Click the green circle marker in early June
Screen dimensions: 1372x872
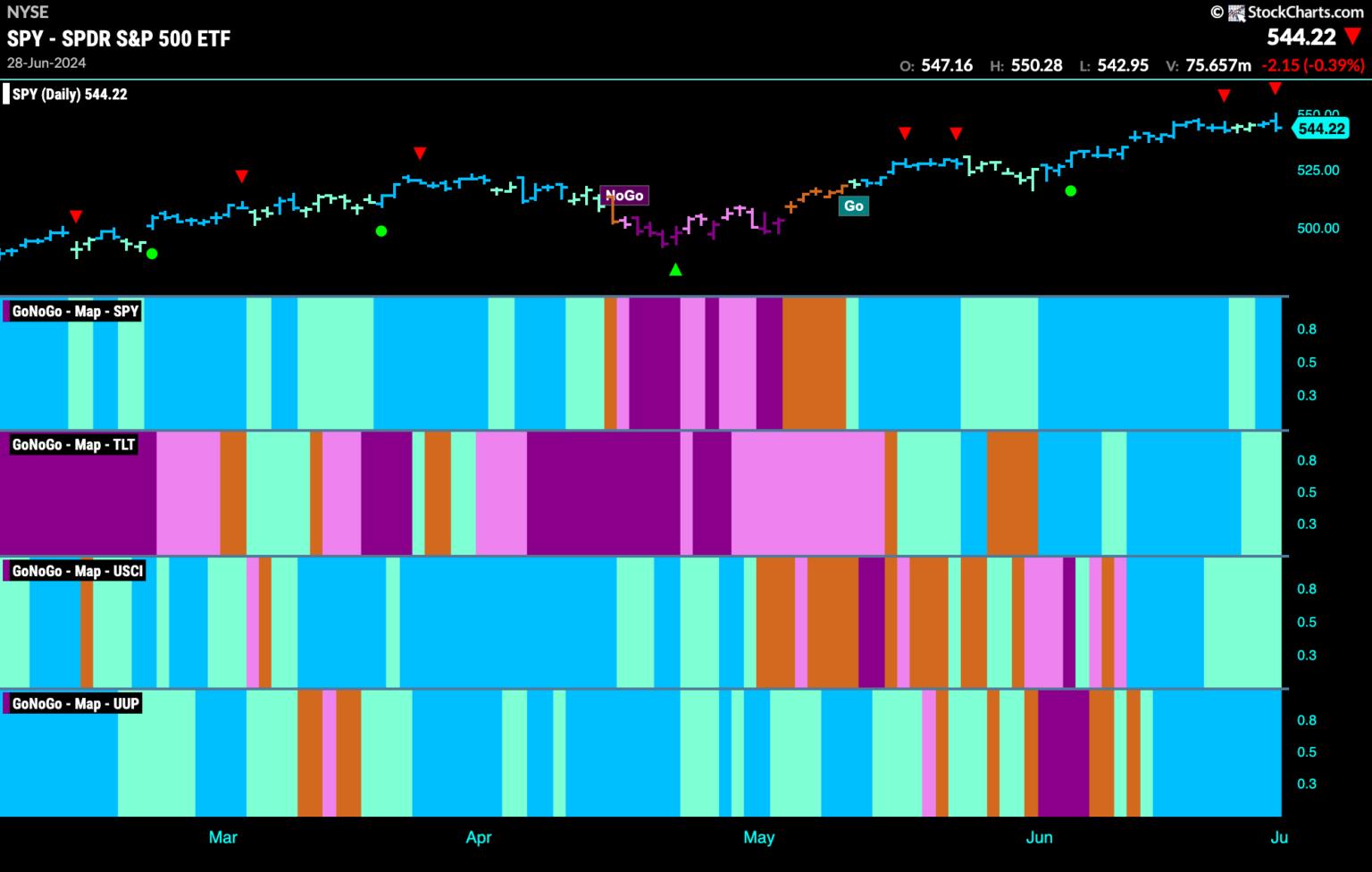(1071, 190)
